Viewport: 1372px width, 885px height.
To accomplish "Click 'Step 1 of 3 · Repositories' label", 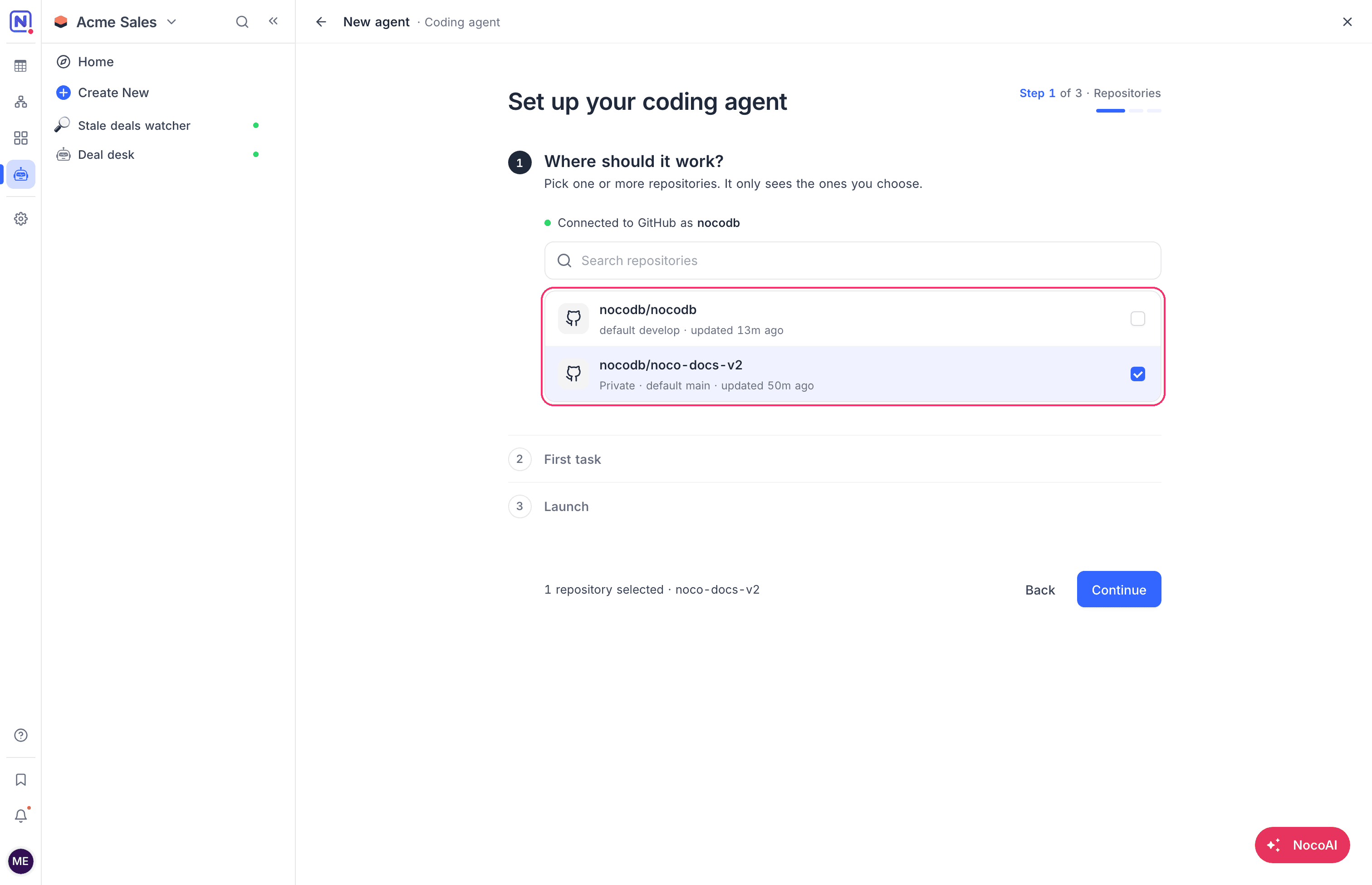I will 1090,93.
